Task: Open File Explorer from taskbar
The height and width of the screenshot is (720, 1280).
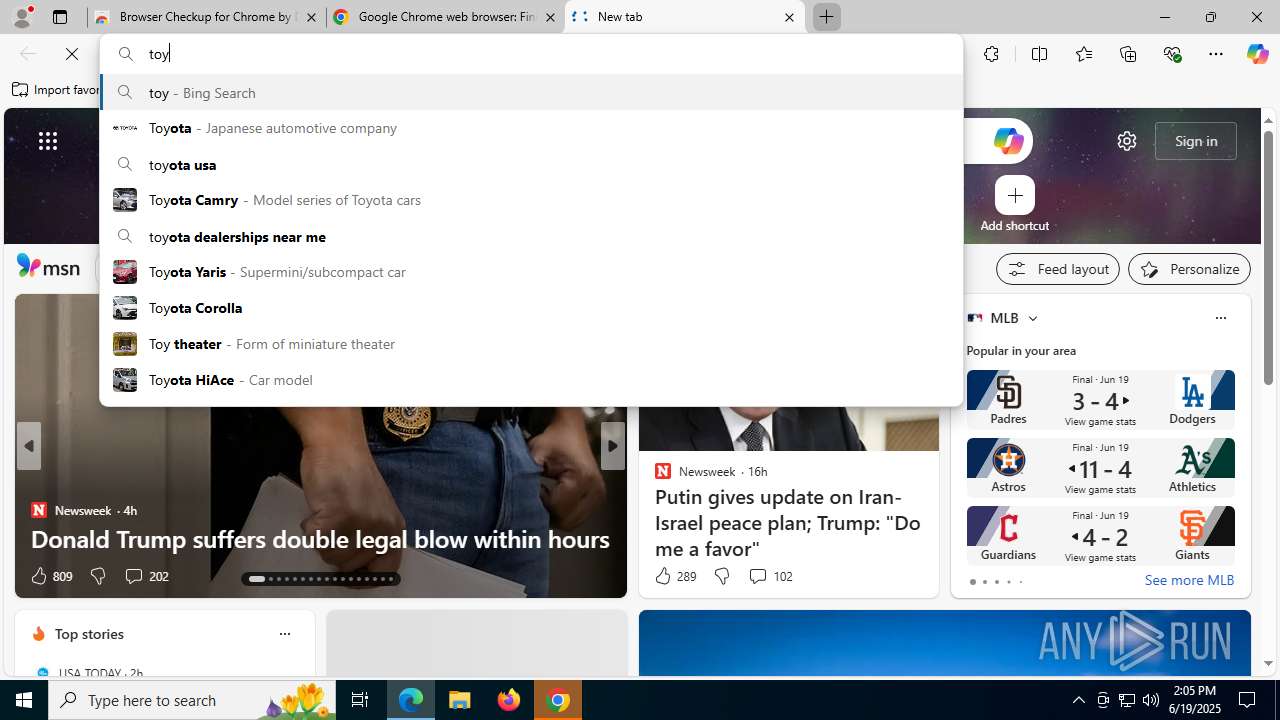Action: pos(460,700)
